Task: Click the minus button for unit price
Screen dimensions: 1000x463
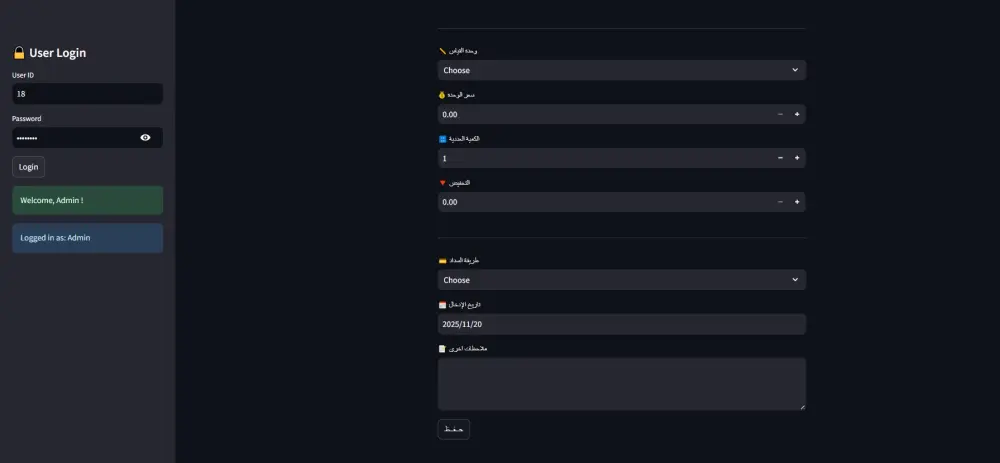Action: pos(780,114)
